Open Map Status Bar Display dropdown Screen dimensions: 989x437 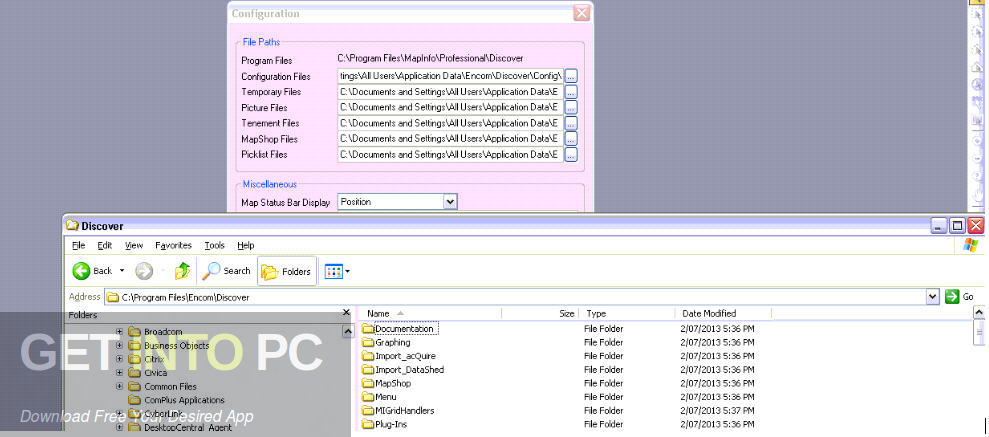point(450,202)
